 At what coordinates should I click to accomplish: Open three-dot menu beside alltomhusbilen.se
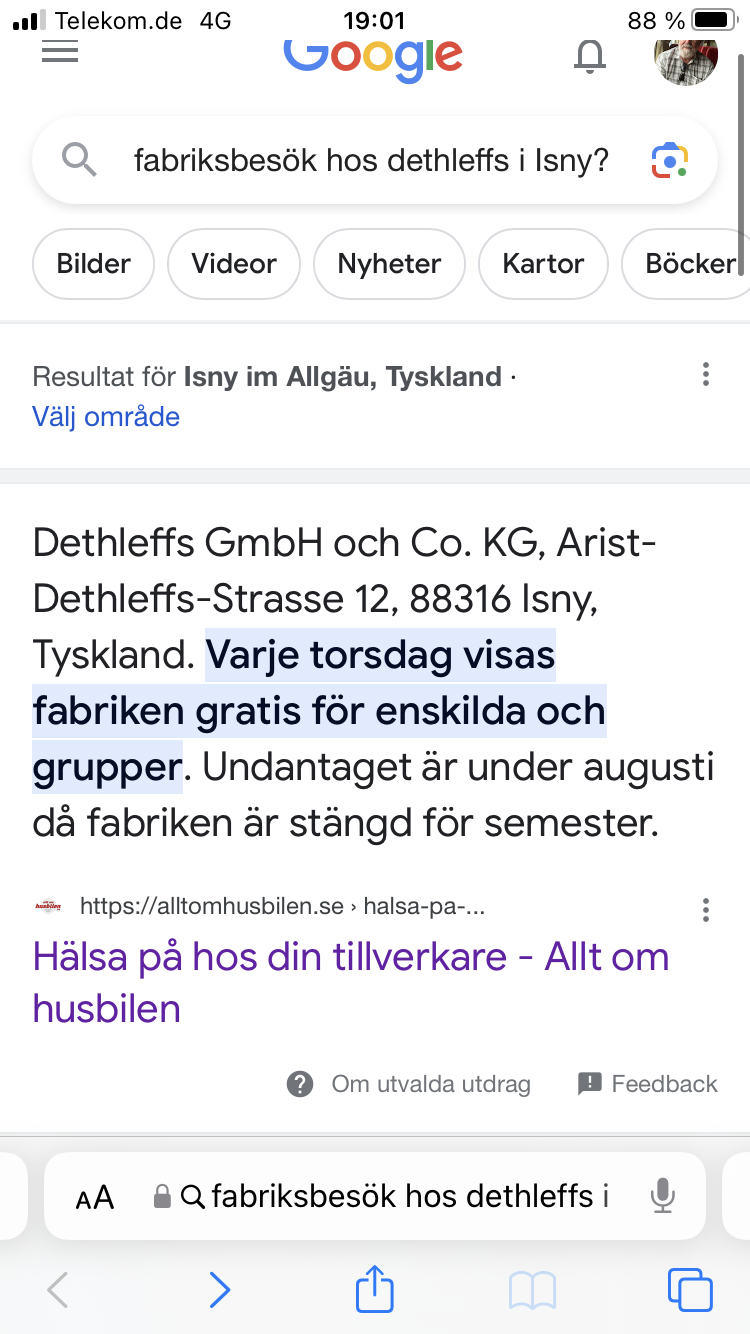(x=706, y=909)
